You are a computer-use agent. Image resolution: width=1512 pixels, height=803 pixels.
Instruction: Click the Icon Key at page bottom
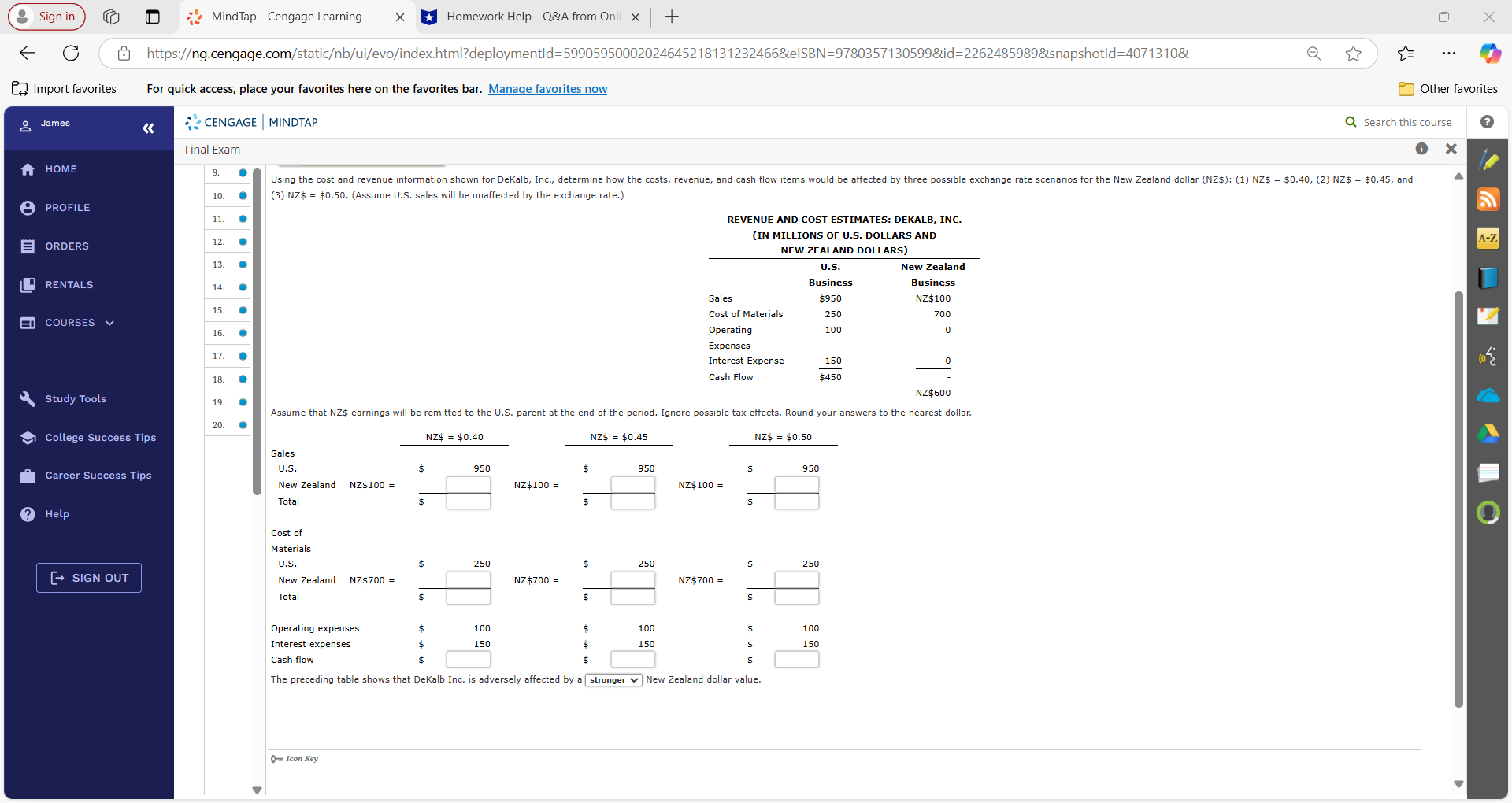(295, 759)
